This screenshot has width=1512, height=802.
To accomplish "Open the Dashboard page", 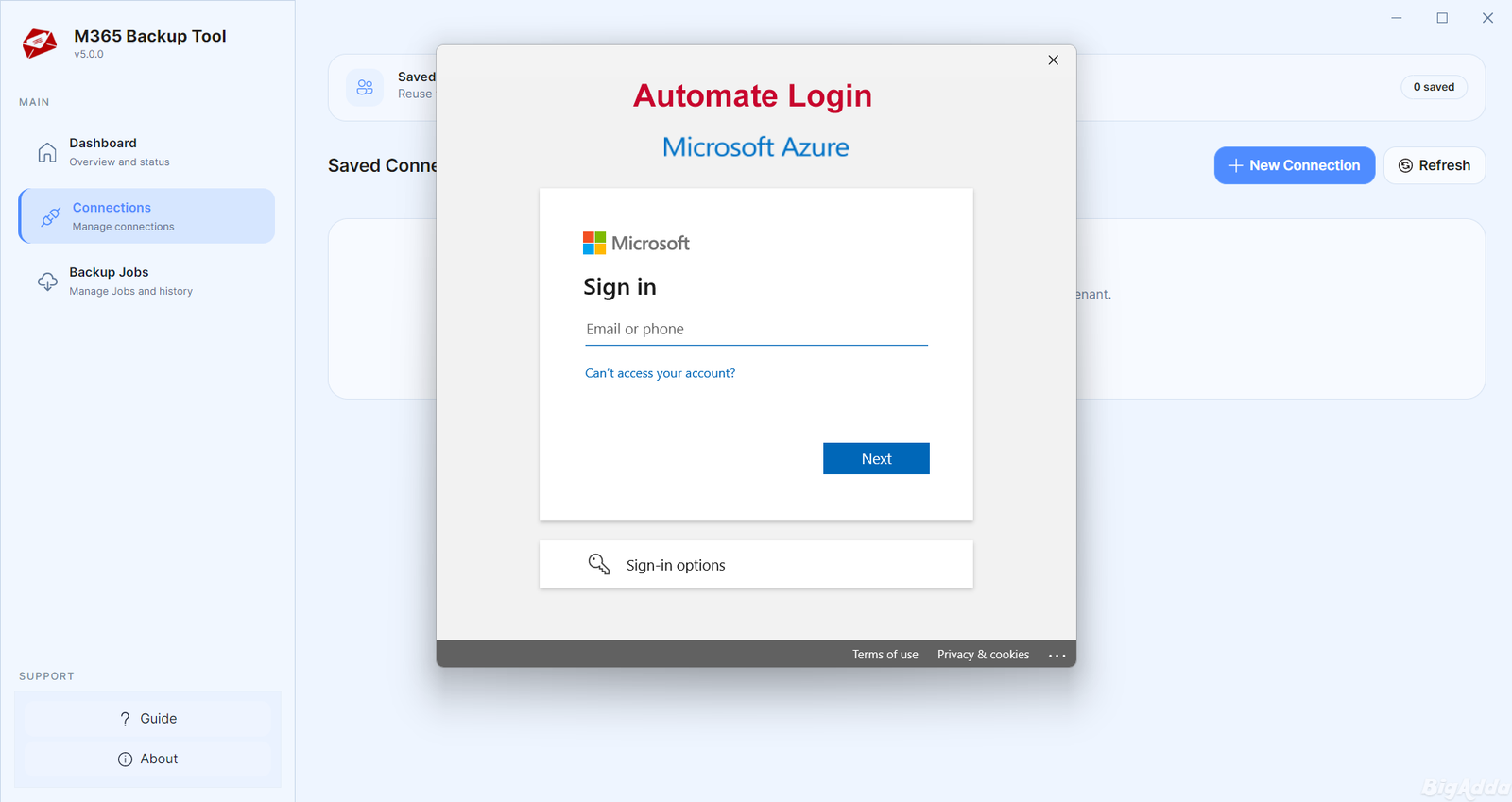I will pos(146,152).
